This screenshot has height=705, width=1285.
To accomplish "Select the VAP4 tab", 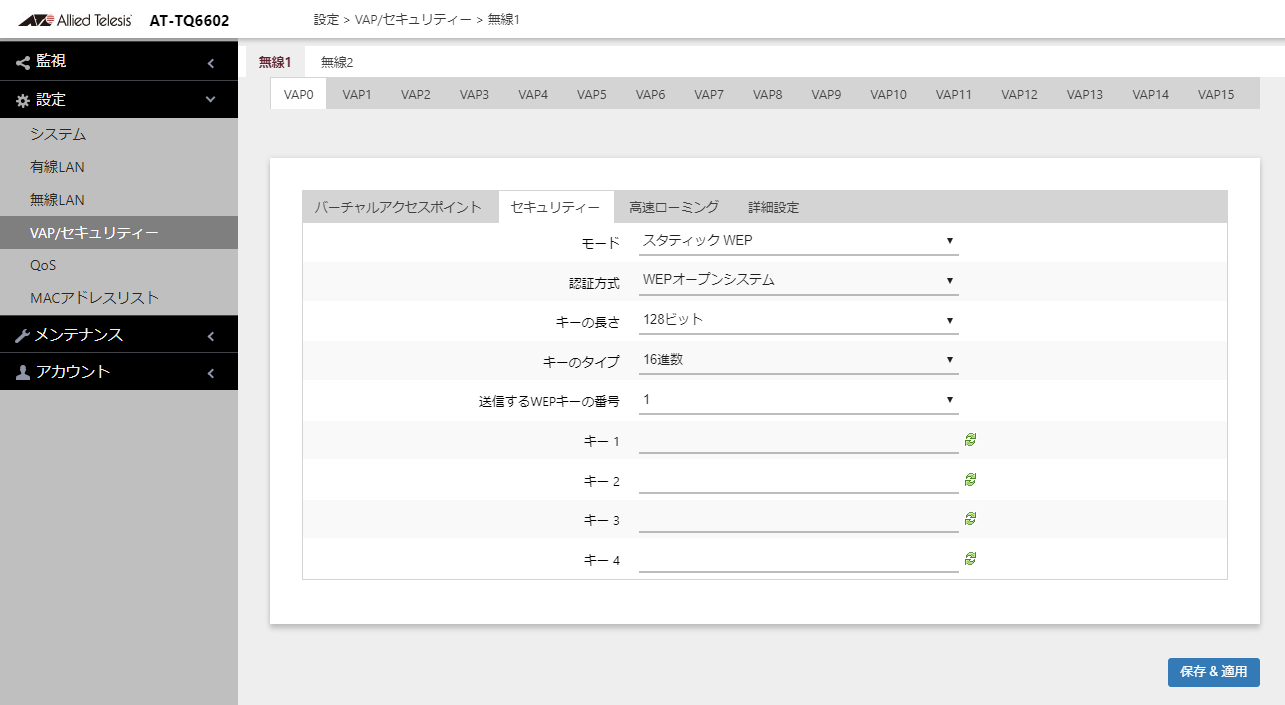I will [x=533, y=95].
